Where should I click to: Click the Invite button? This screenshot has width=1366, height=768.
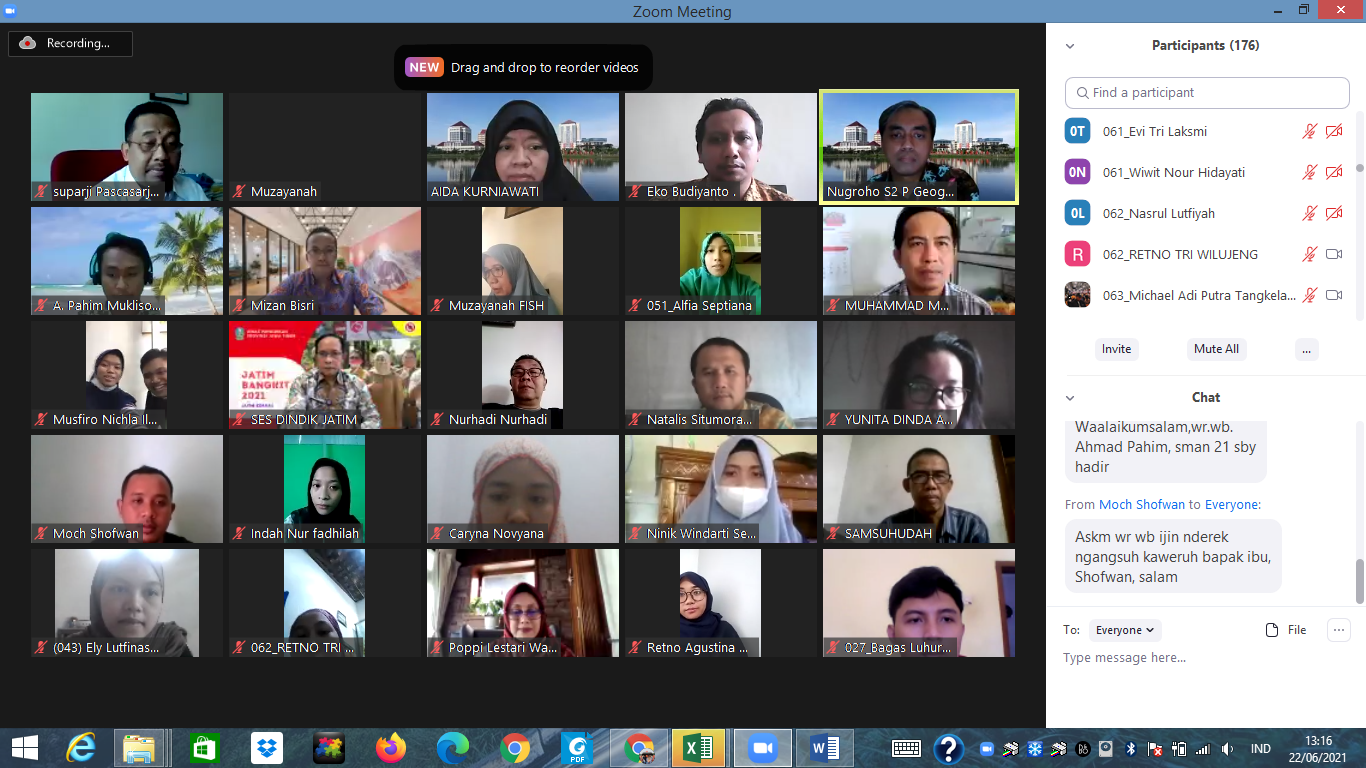pyautogui.click(x=1116, y=349)
